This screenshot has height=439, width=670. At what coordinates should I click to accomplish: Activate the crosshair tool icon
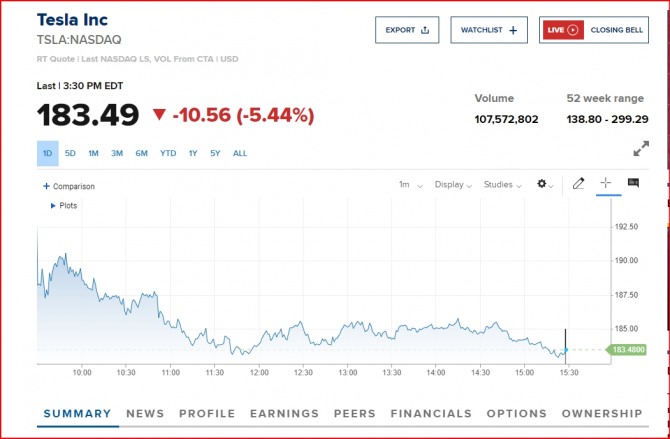[605, 183]
